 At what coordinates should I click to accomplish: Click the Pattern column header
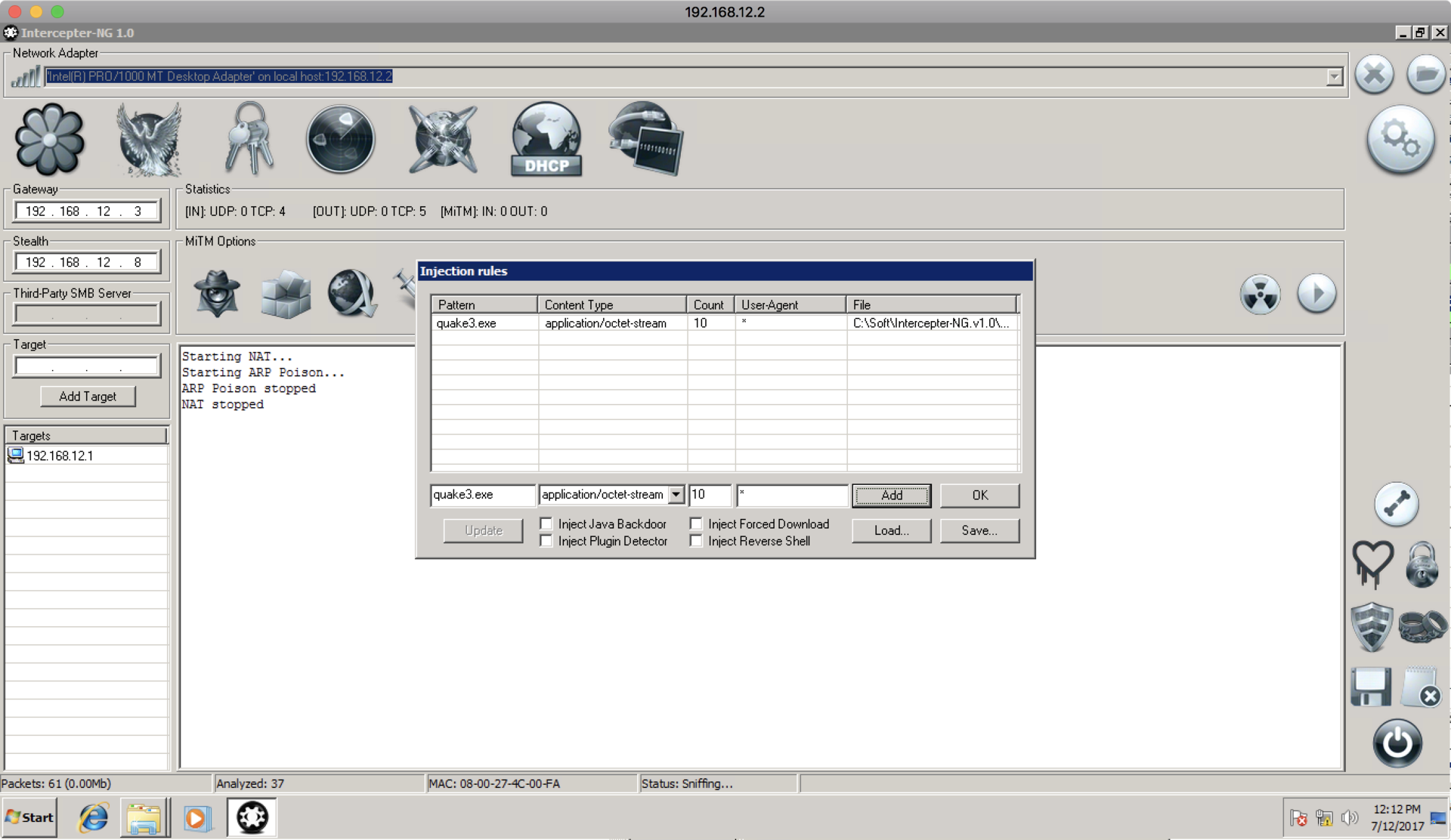484,304
